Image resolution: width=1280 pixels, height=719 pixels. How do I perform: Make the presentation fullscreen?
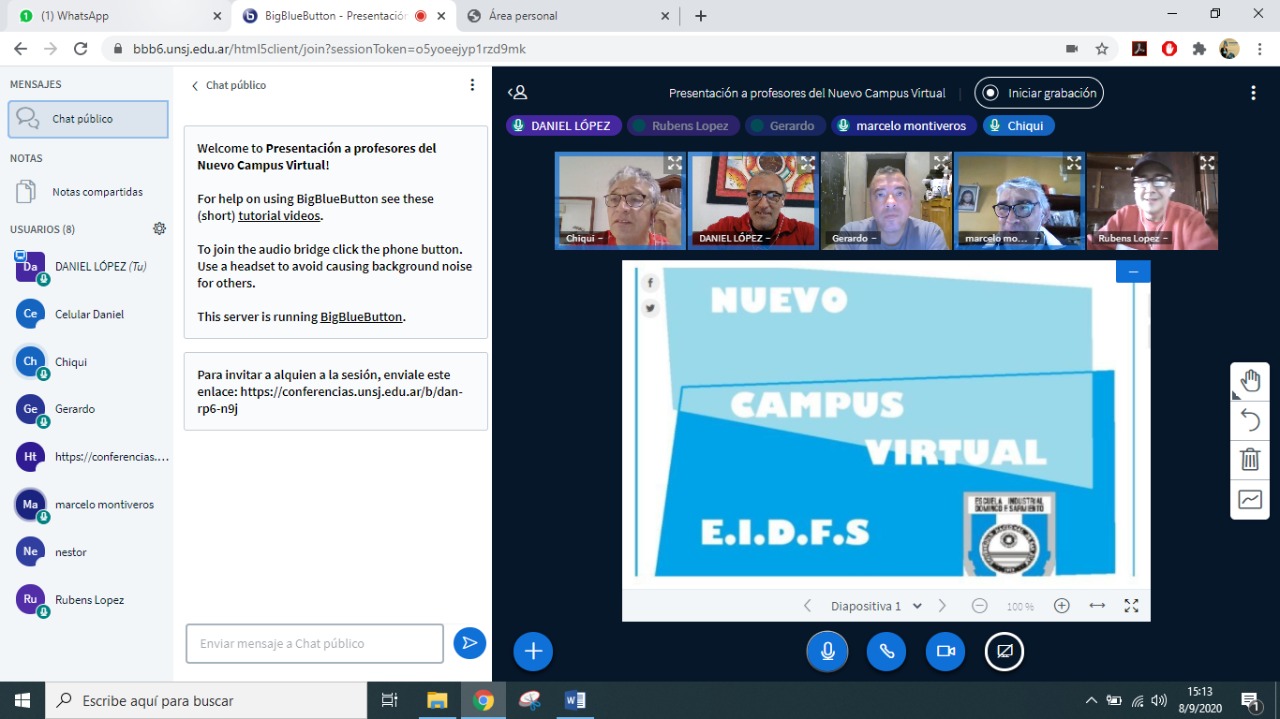tap(1131, 606)
